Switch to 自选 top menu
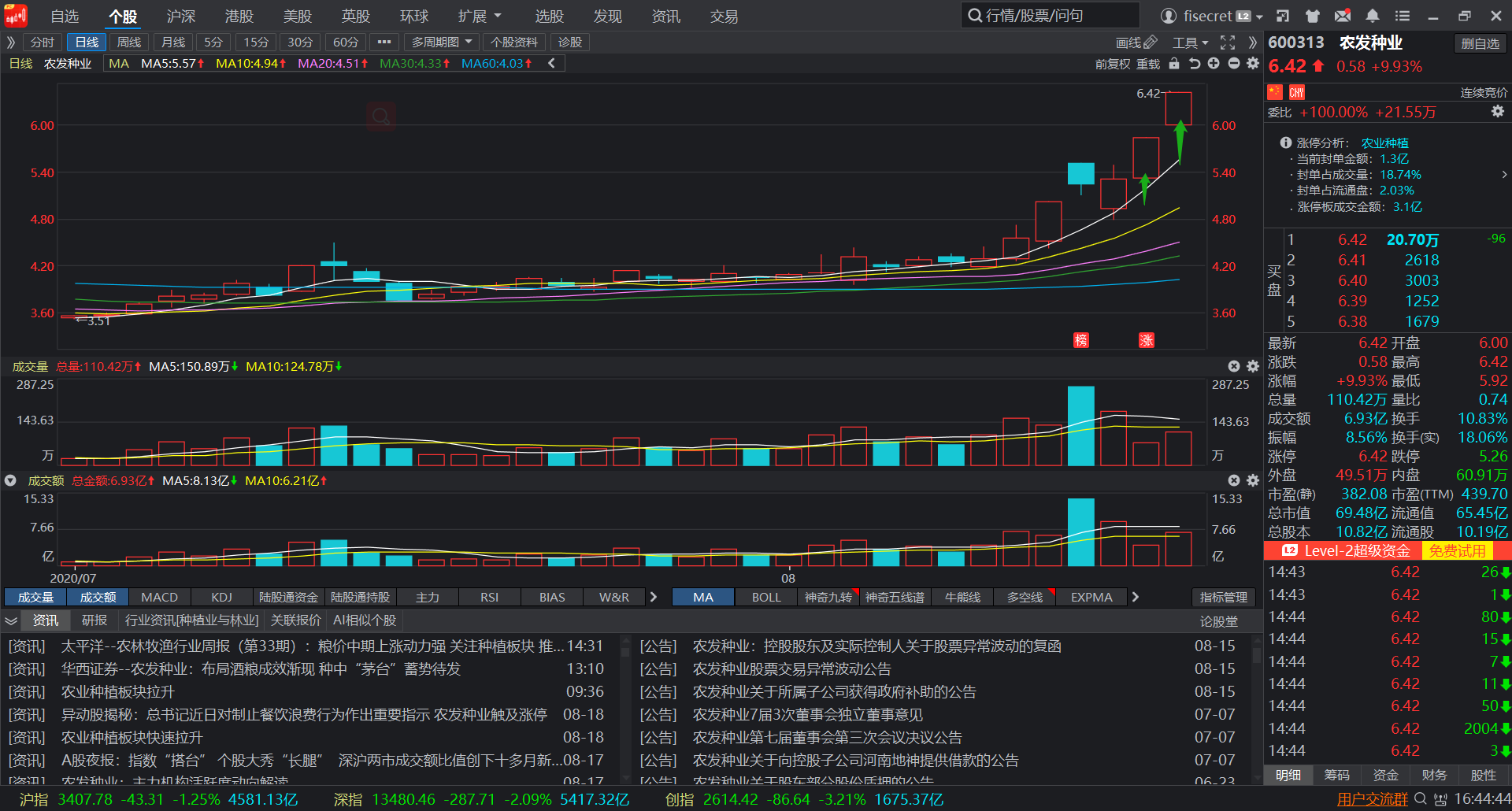The height and width of the screenshot is (811, 1512). 65,16
